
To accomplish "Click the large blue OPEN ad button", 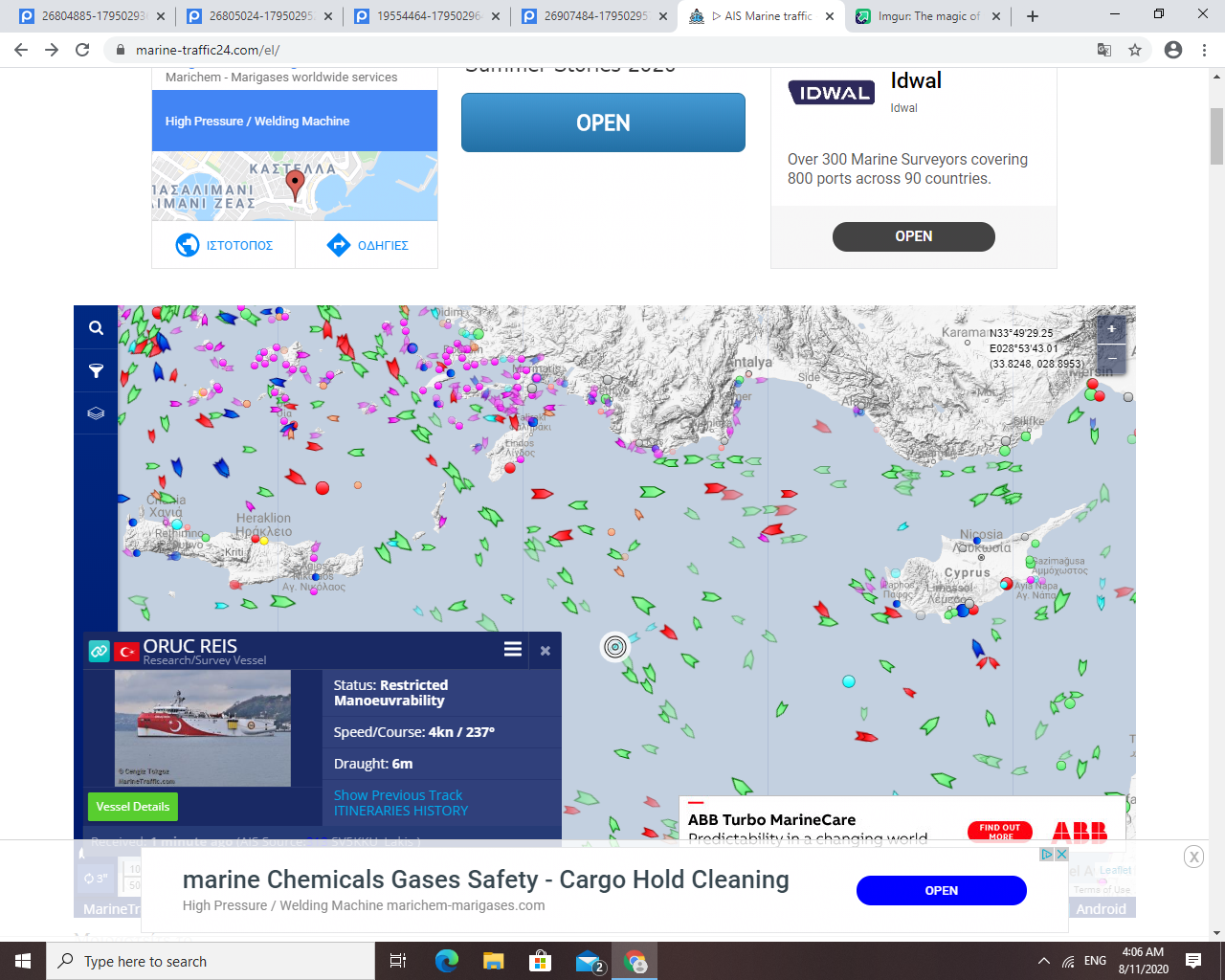I will point(603,122).
